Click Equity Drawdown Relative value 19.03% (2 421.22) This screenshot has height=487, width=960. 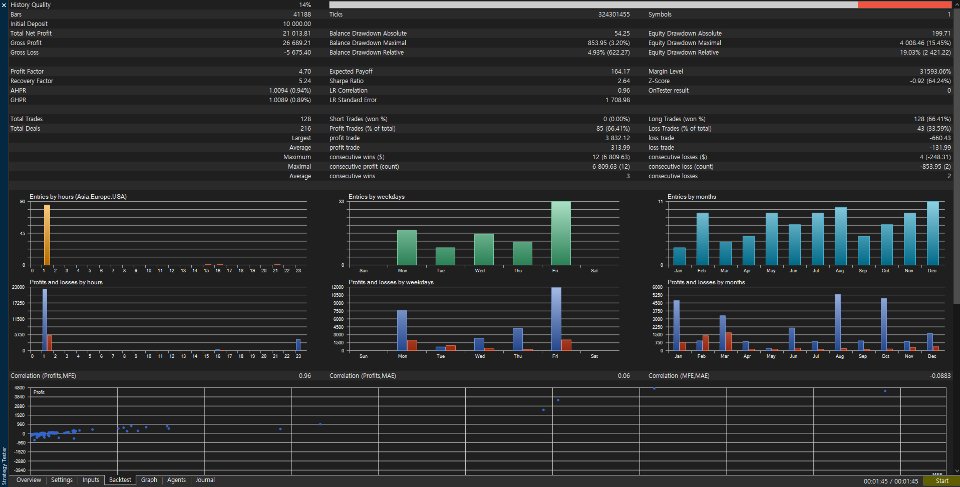click(926, 53)
